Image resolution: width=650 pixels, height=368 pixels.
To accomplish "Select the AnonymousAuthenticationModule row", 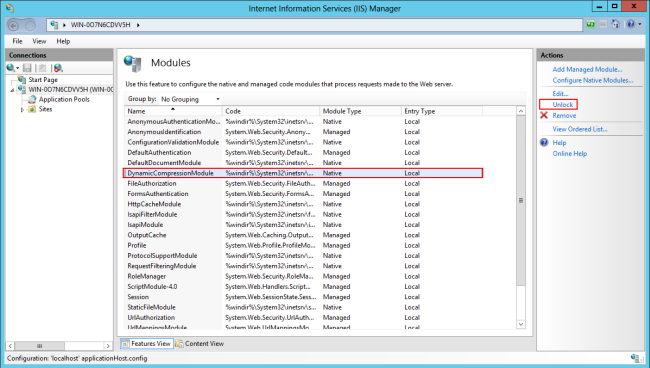I will pos(303,121).
